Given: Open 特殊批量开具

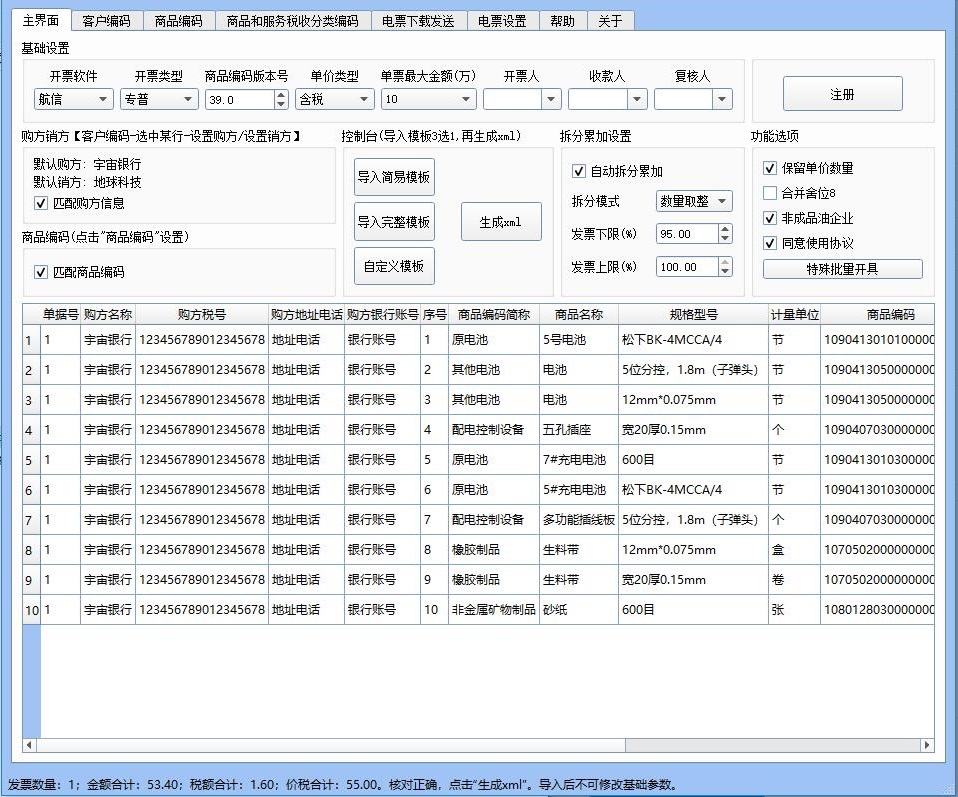Looking at the screenshot, I should coord(842,268).
